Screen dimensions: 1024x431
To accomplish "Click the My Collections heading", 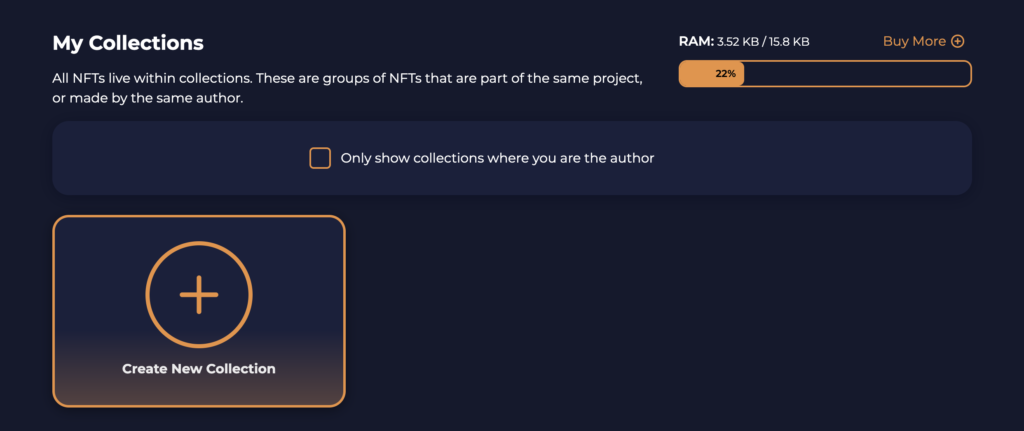I will tap(128, 43).
